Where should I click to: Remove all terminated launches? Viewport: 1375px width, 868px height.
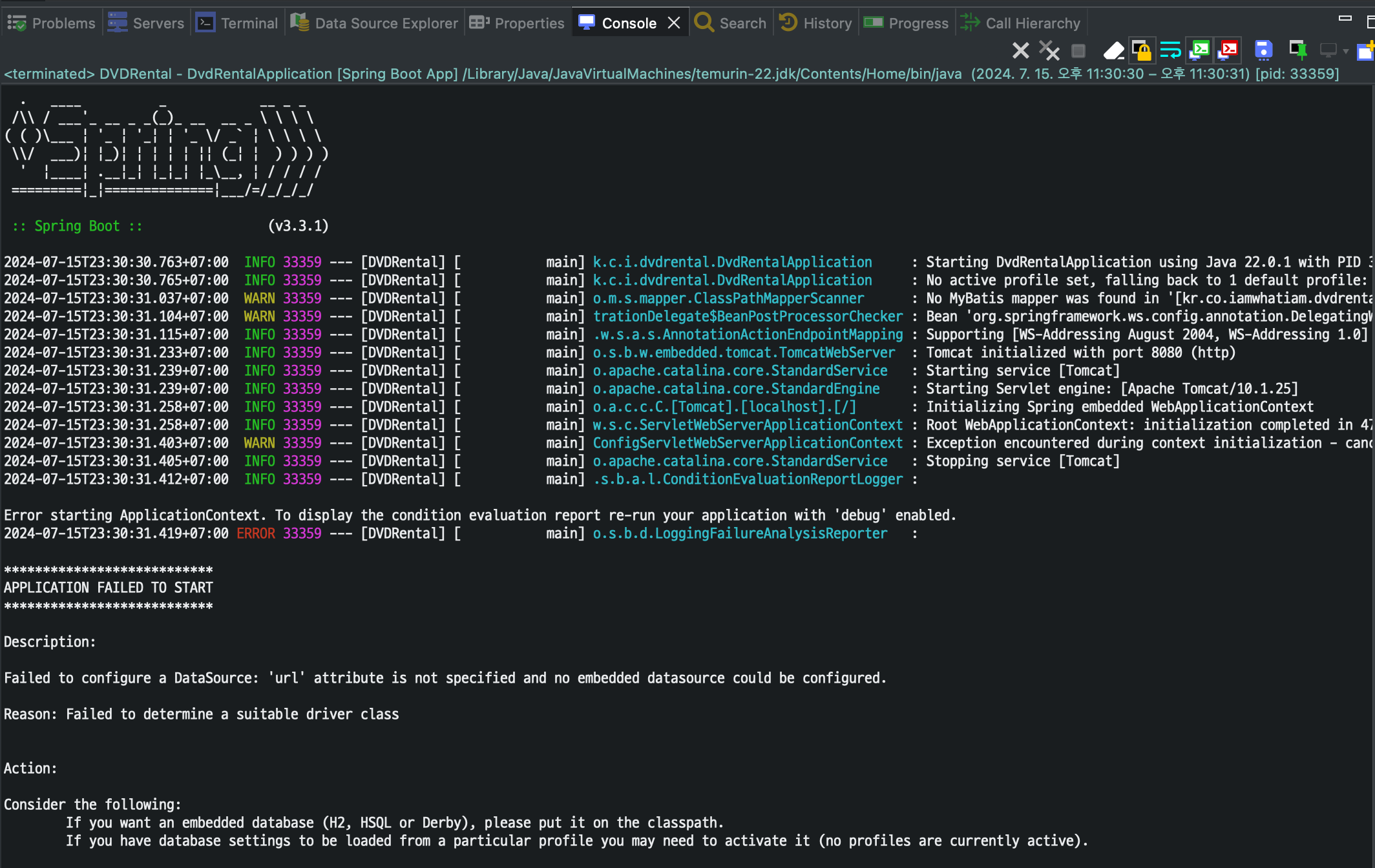click(1049, 50)
